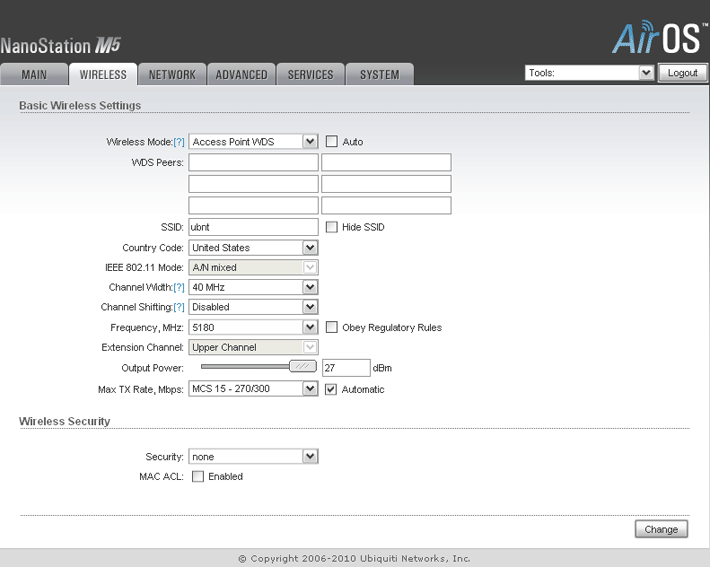Image resolution: width=710 pixels, height=567 pixels.
Task: Uncheck the Automatic TX rate checkbox
Action: [x=332, y=389]
